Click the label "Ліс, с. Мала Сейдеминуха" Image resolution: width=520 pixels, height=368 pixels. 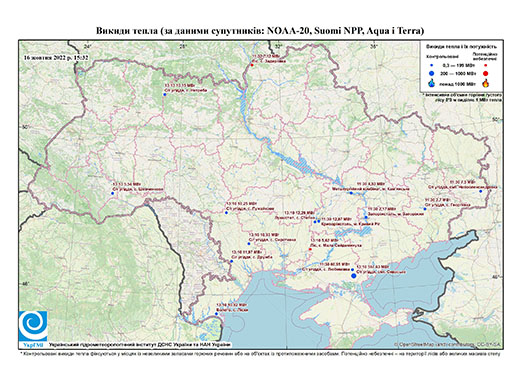click(336, 245)
